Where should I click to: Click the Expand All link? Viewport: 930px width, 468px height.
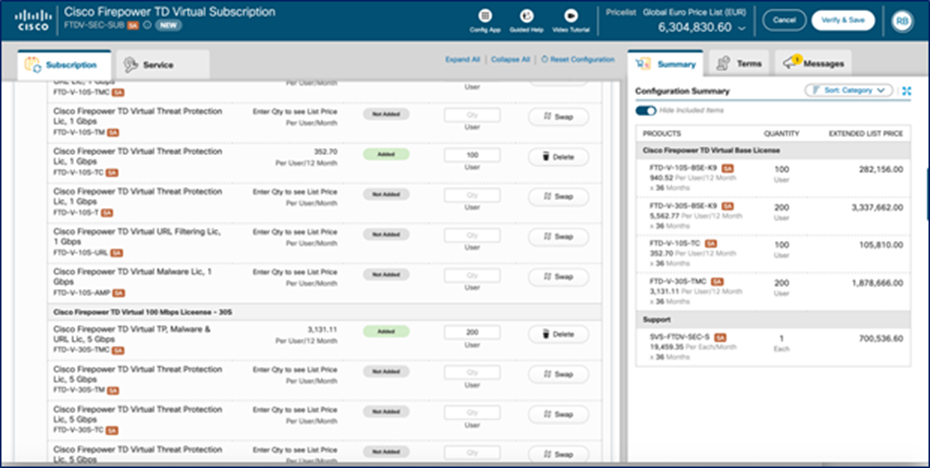pyautogui.click(x=463, y=60)
